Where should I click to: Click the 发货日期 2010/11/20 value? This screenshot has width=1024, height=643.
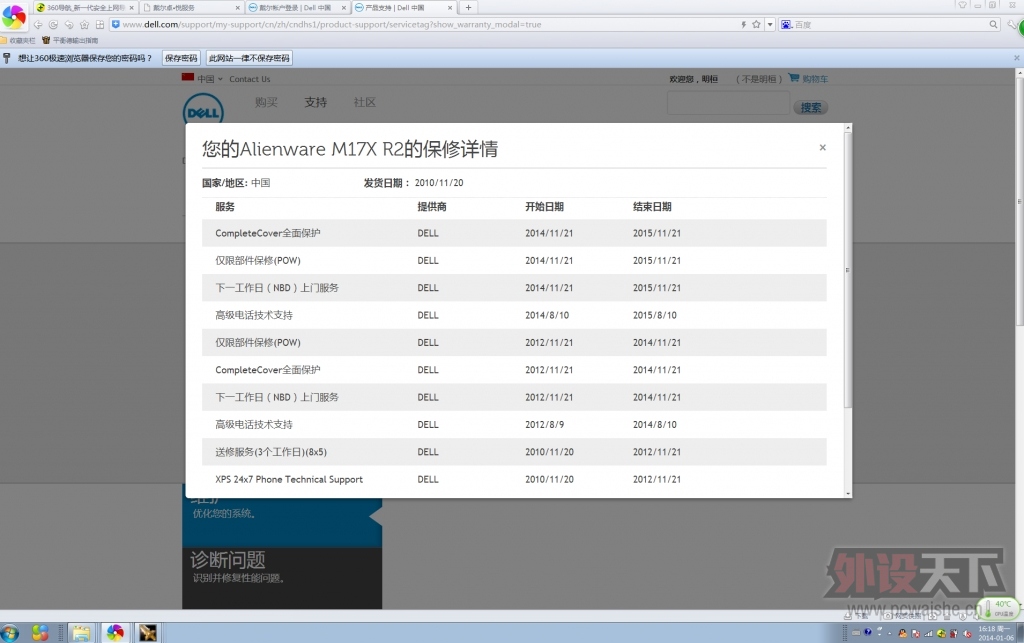pyautogui.click(x=439, y=183)
